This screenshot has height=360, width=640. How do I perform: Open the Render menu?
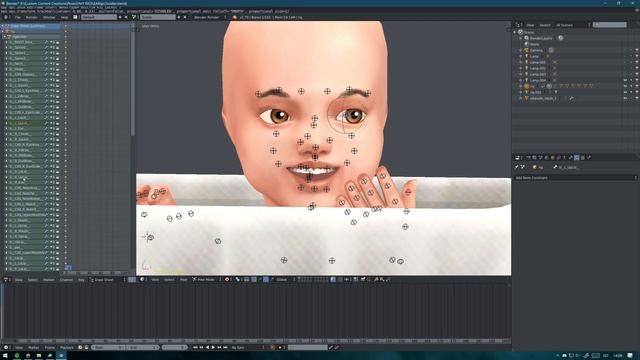31,17
